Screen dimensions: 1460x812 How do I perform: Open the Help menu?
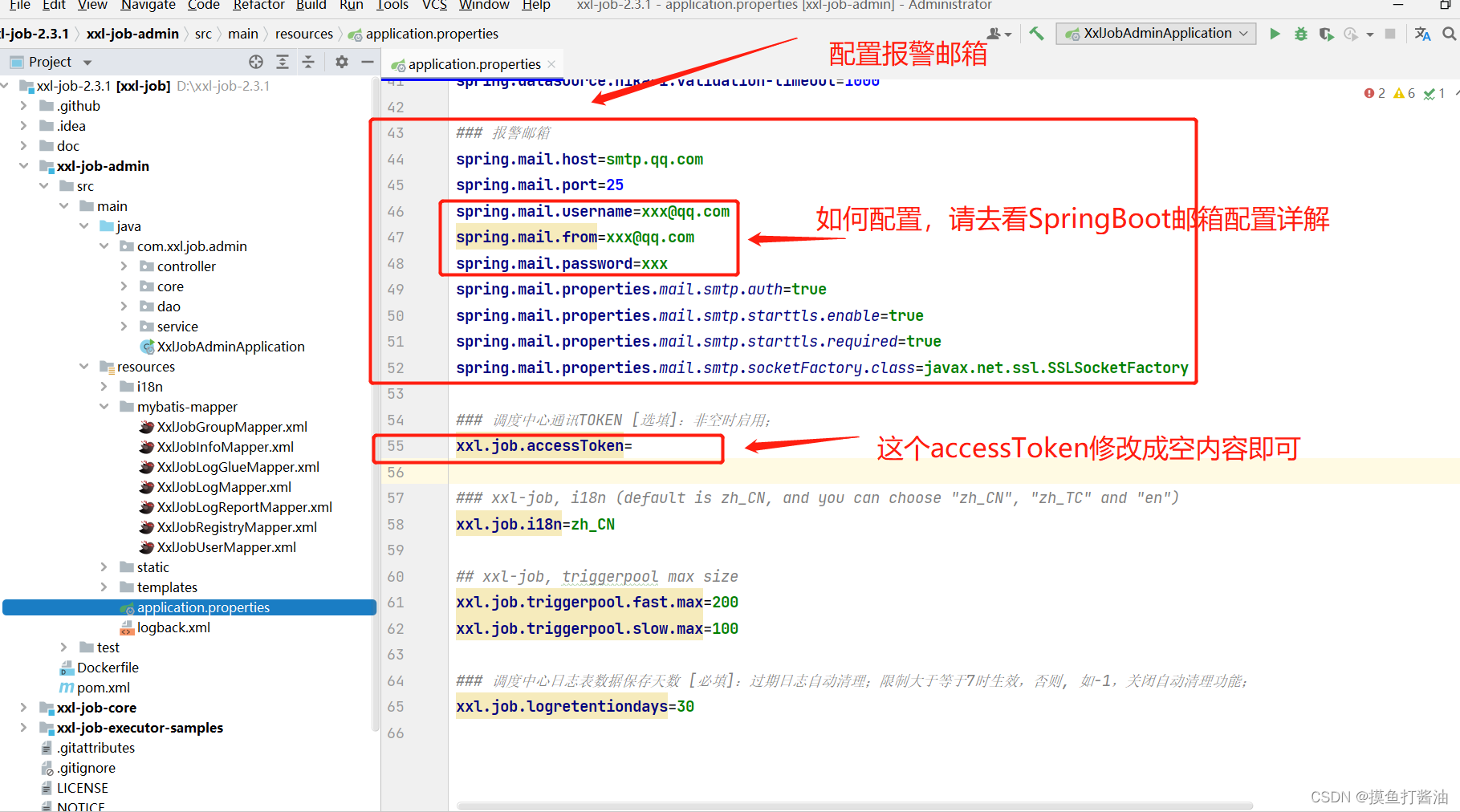[536, 5]
